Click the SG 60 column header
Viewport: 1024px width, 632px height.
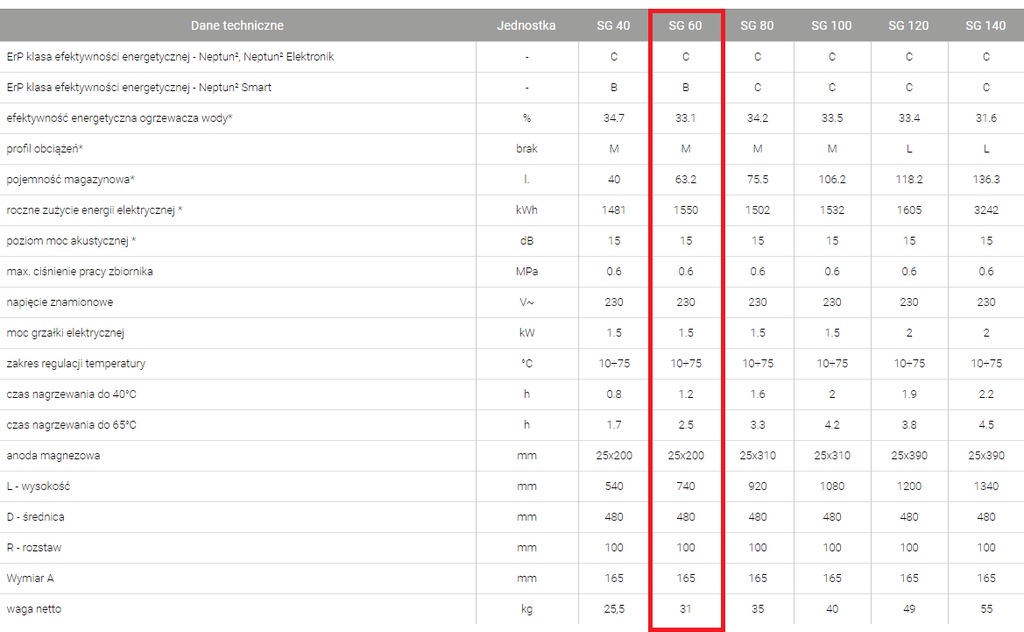click(685, 26)
